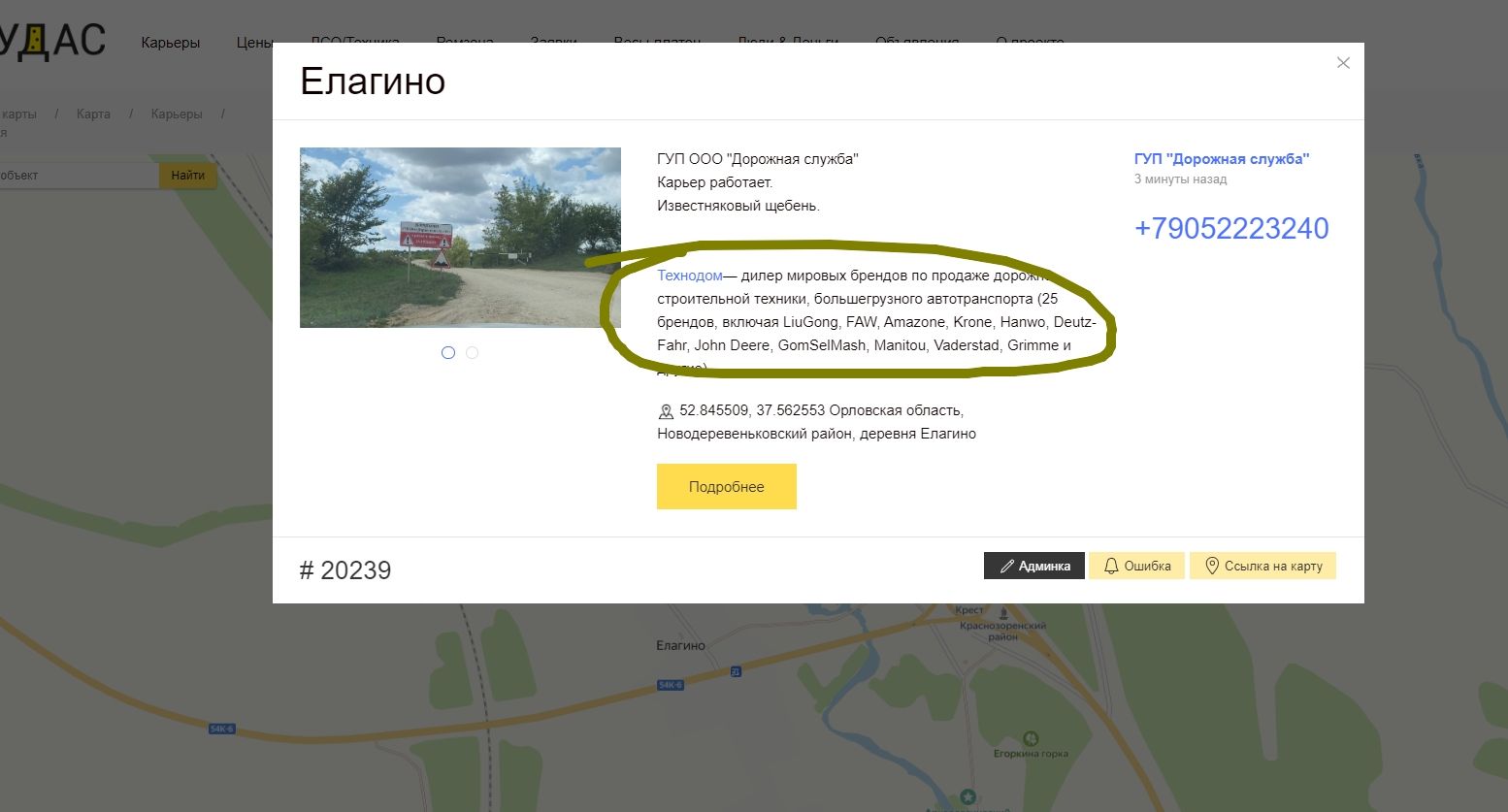Click the star marker at the map's bottom
Image resolution: width=1508 pixels, height=812 pixels.
click(967, 796)
